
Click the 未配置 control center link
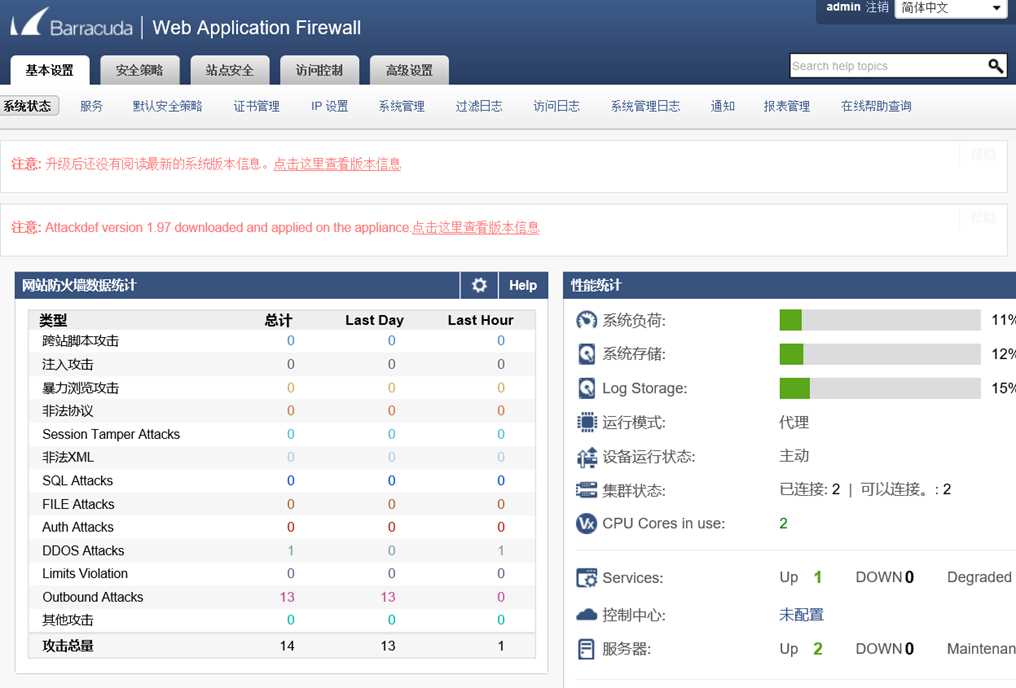801,614
